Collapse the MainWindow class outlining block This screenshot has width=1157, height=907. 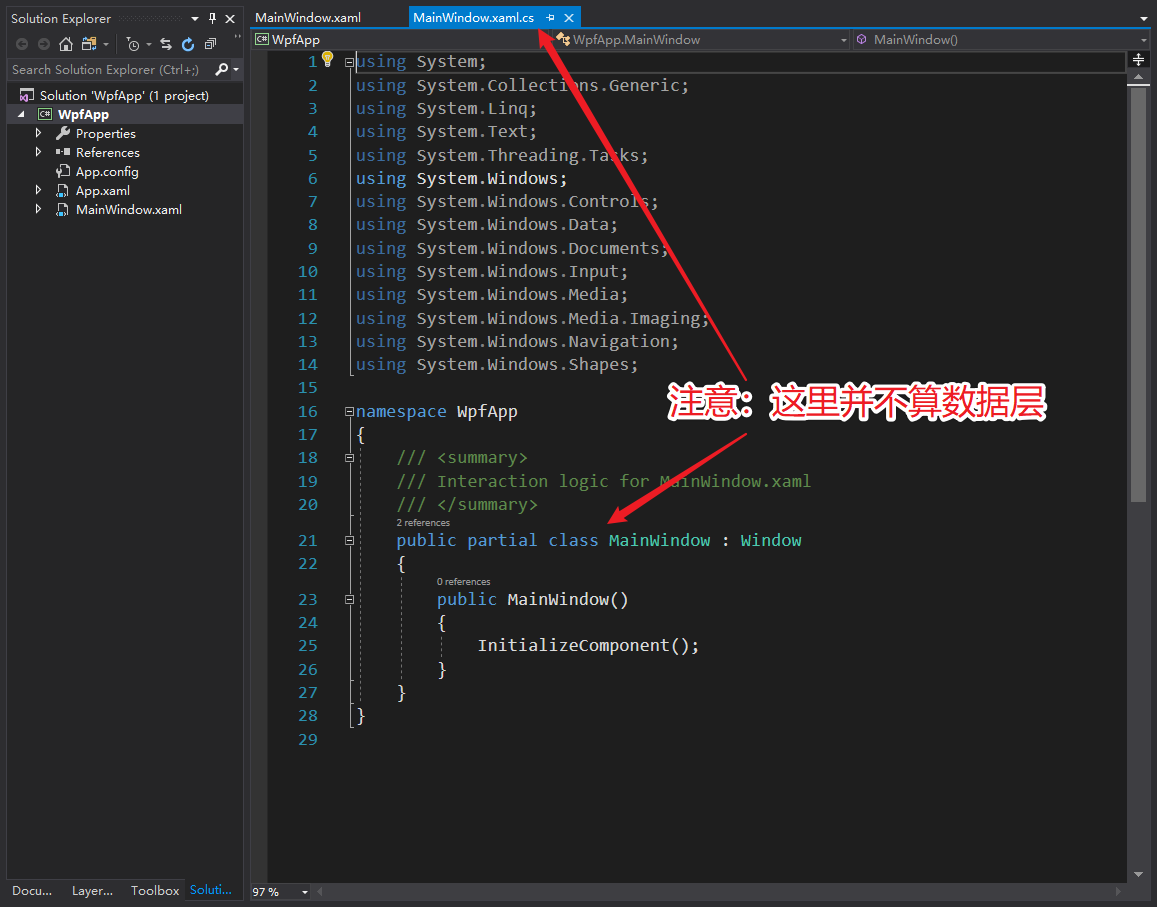350,541
